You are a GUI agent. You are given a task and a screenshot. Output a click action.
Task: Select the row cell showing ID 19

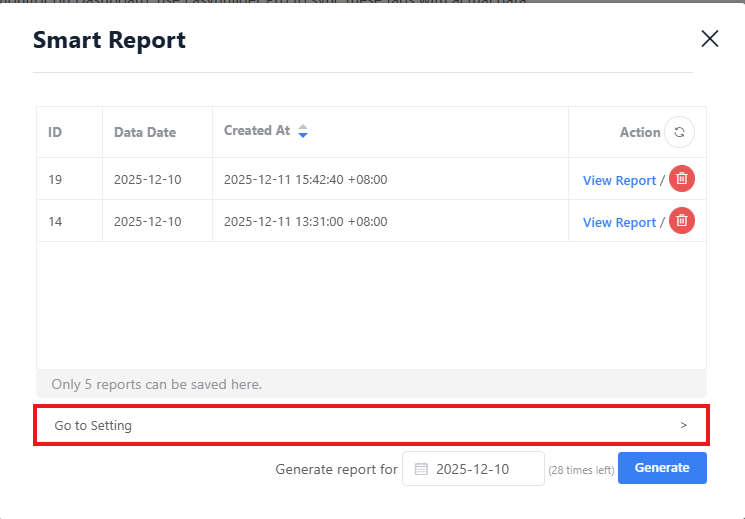56,180
